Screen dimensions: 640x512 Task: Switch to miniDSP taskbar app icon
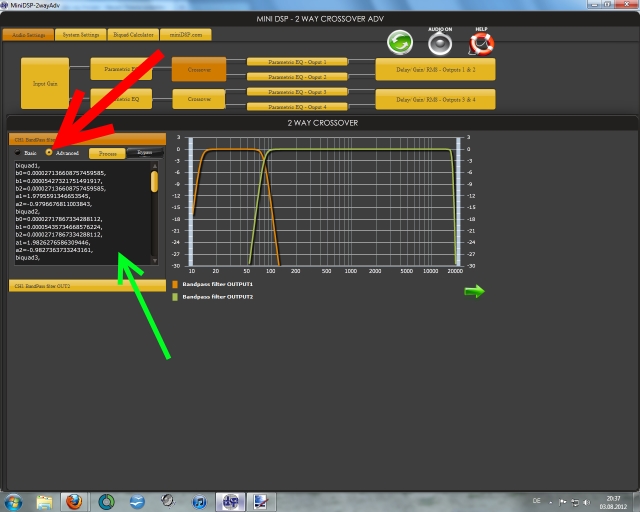pyautogui.click(x=230, y=501)
